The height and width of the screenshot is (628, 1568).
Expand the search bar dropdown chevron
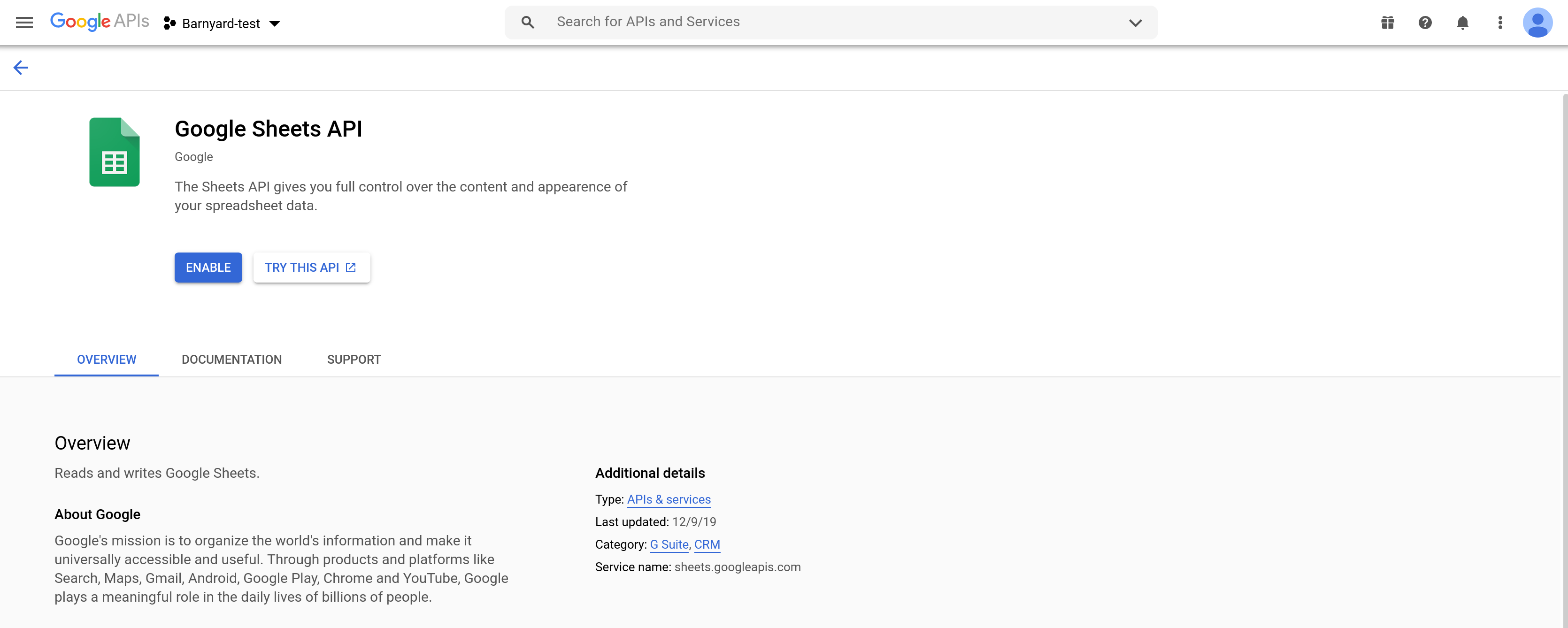1135,23
